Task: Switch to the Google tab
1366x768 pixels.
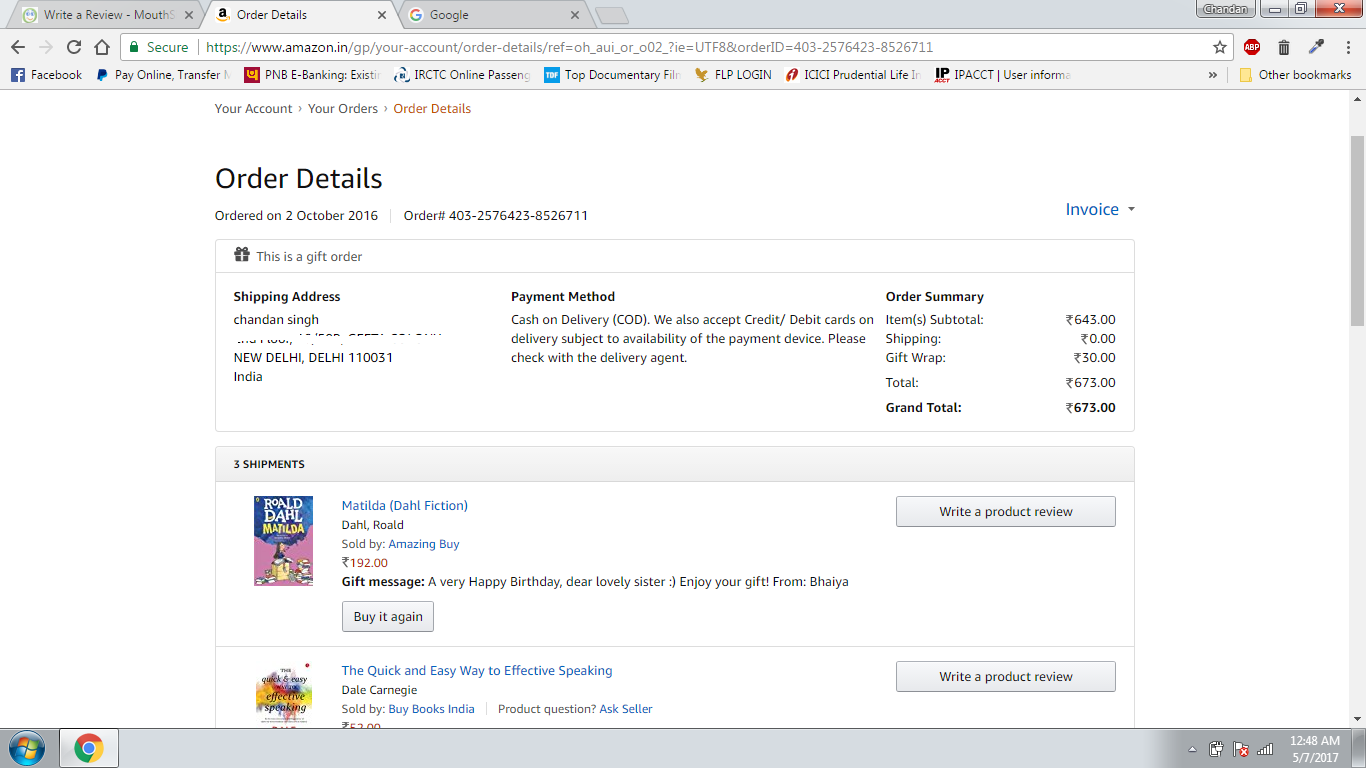Action: [490, 15]
